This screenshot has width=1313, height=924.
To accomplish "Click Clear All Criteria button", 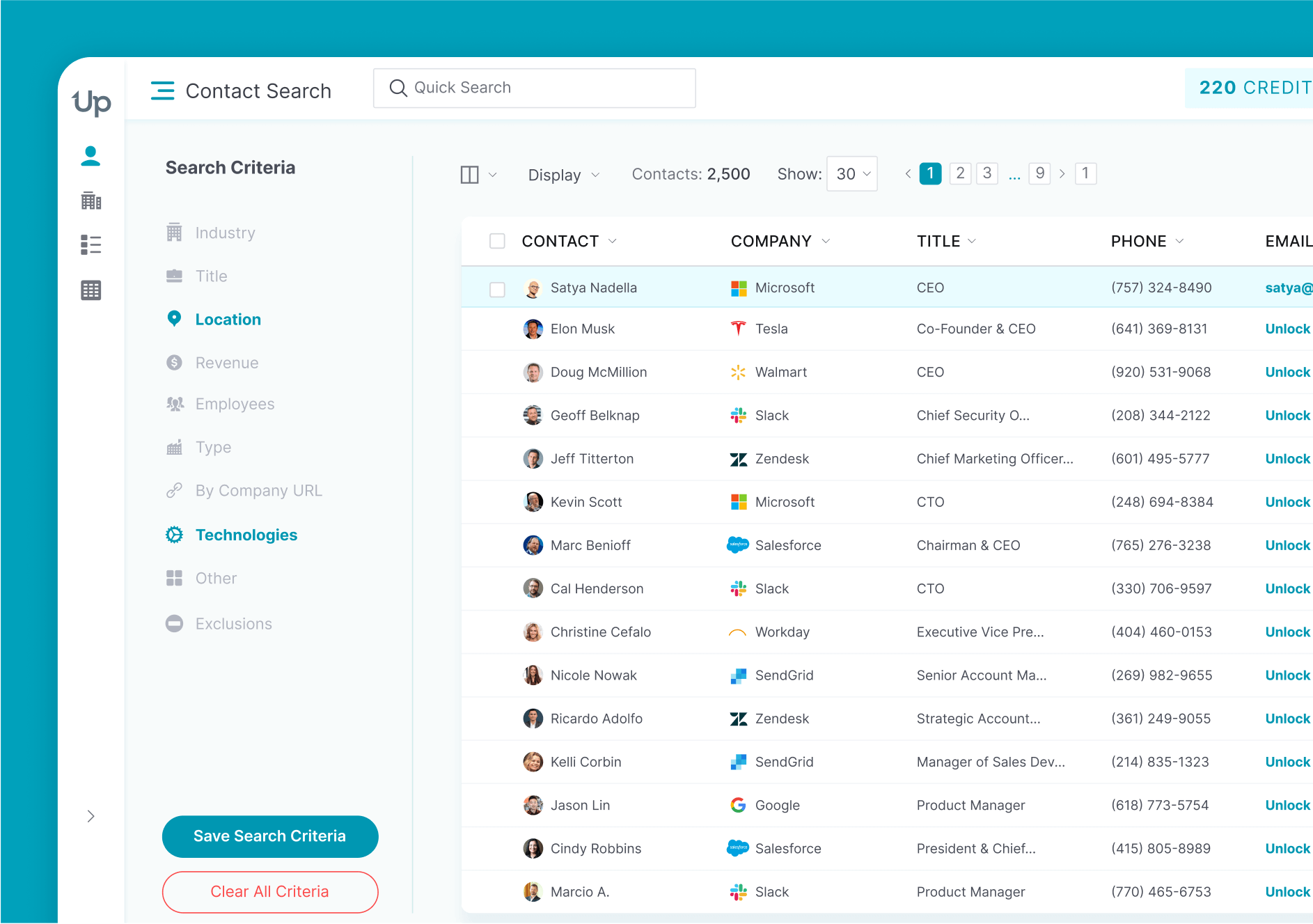I will [270, 892].
